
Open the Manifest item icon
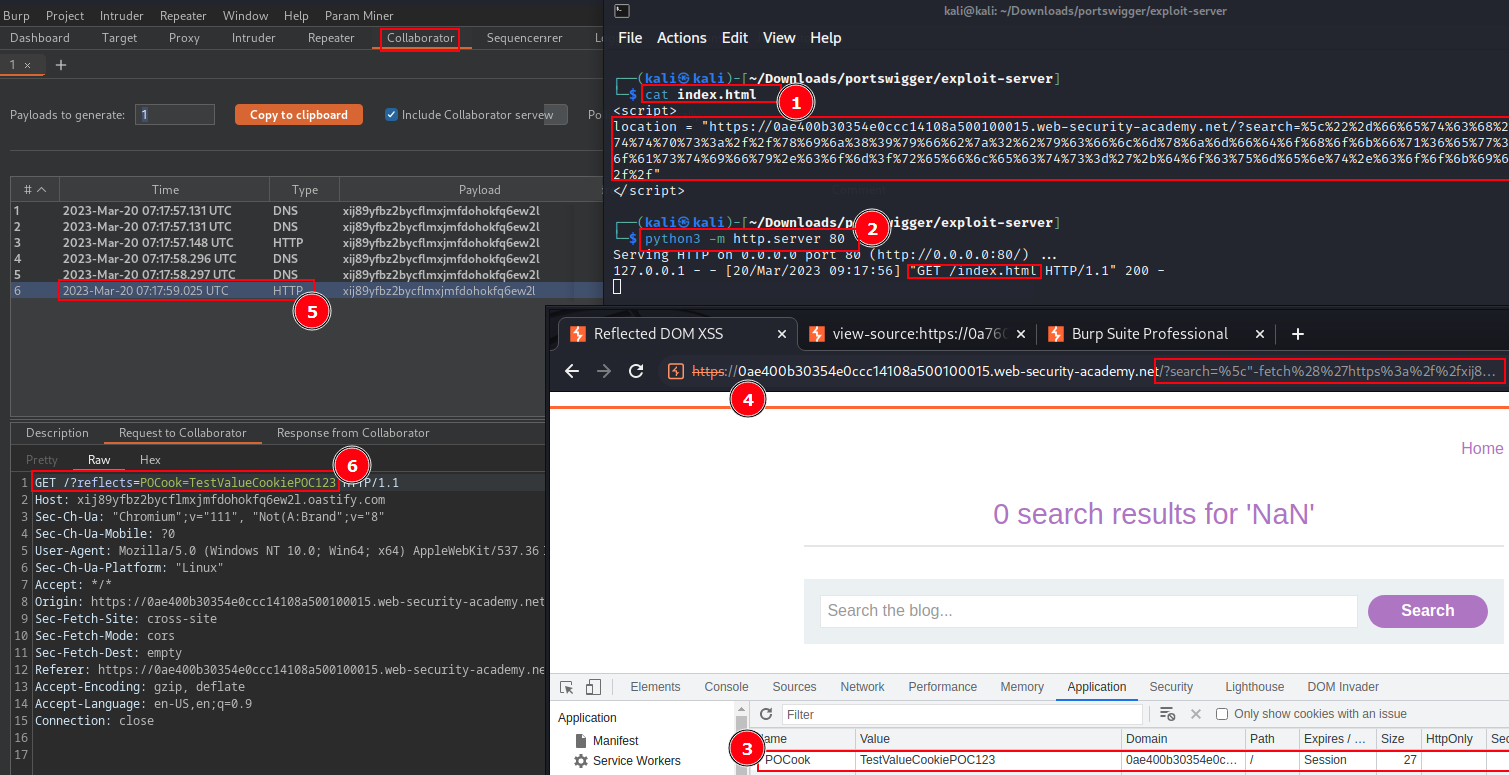(581, 741)
